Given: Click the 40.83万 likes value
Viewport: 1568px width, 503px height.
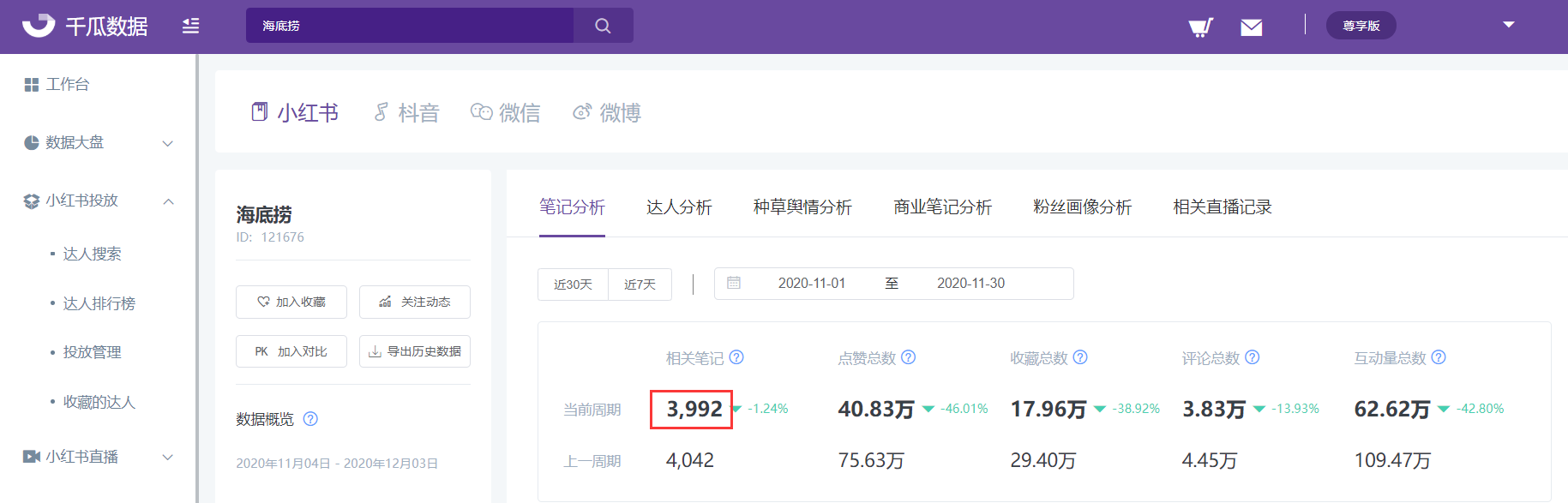Looking at the screenshot, I should (x=876, y=410).
